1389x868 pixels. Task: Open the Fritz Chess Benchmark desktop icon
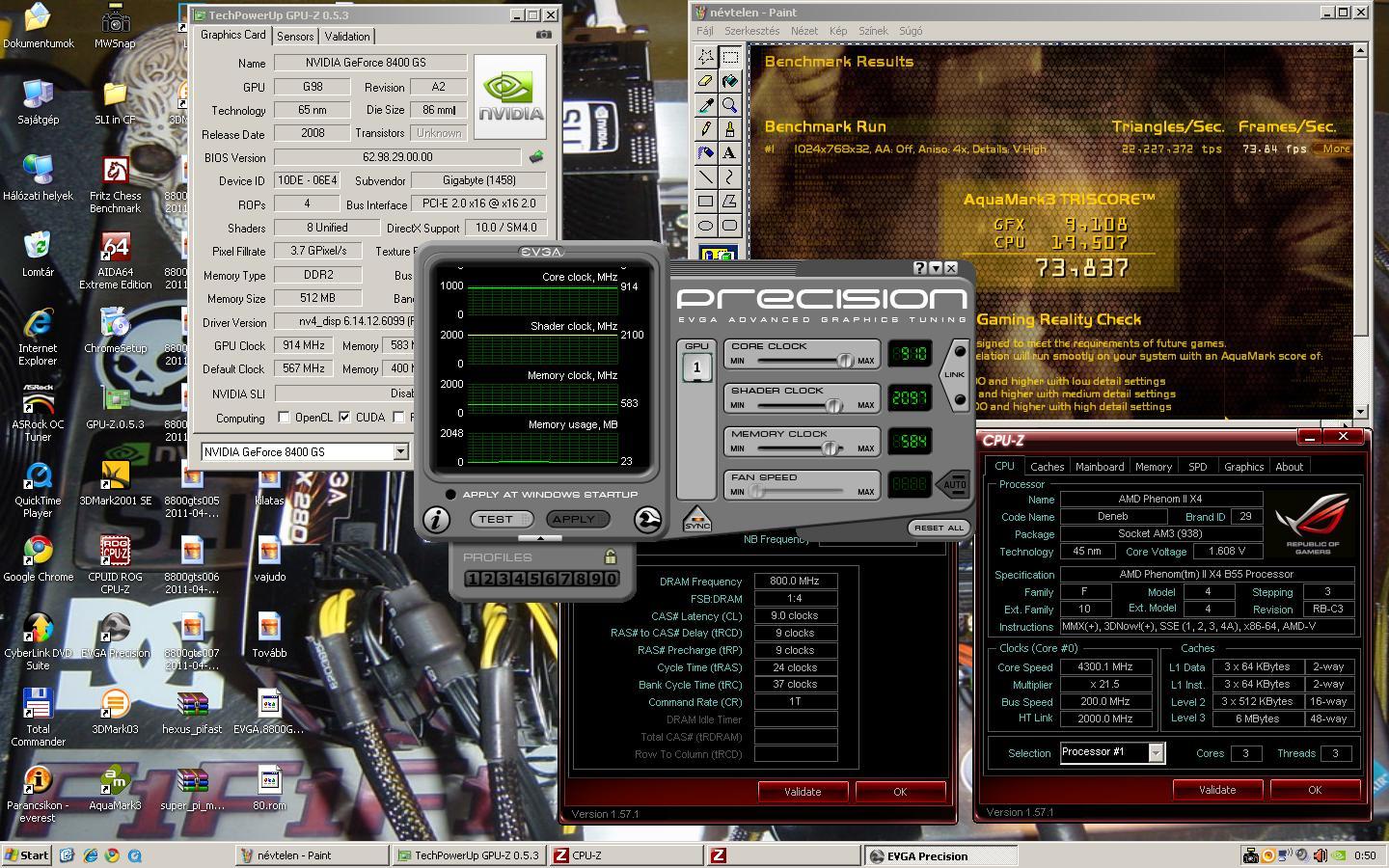(115, 185)
